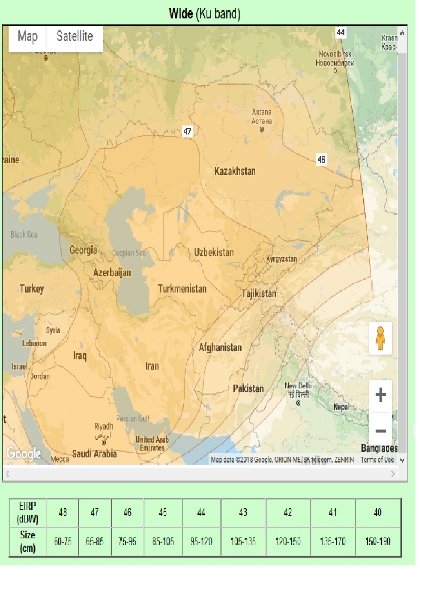
Task: Click the Street View pegman icon
Action: 380,338
